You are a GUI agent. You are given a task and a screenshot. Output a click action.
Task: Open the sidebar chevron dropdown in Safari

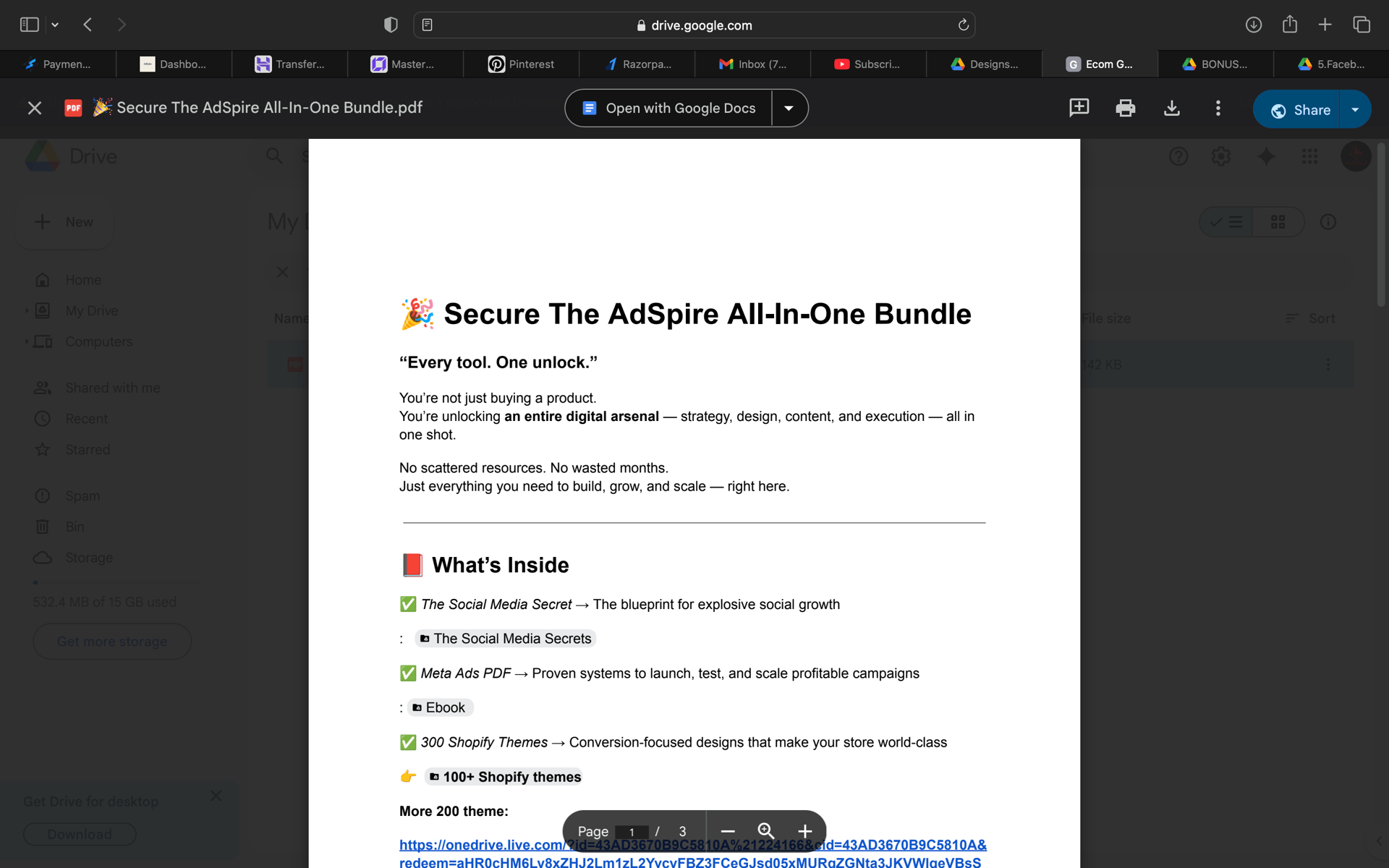tap(55, 25)
